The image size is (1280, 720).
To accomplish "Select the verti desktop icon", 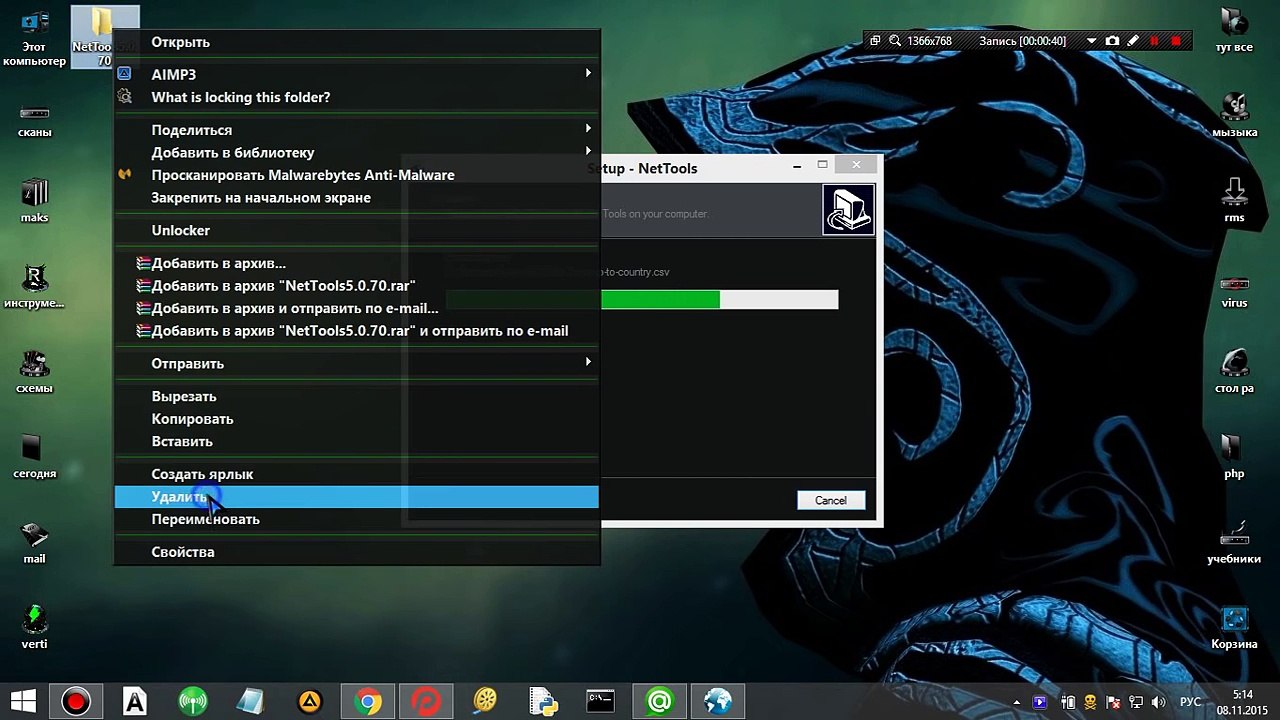I will [34, 628].
